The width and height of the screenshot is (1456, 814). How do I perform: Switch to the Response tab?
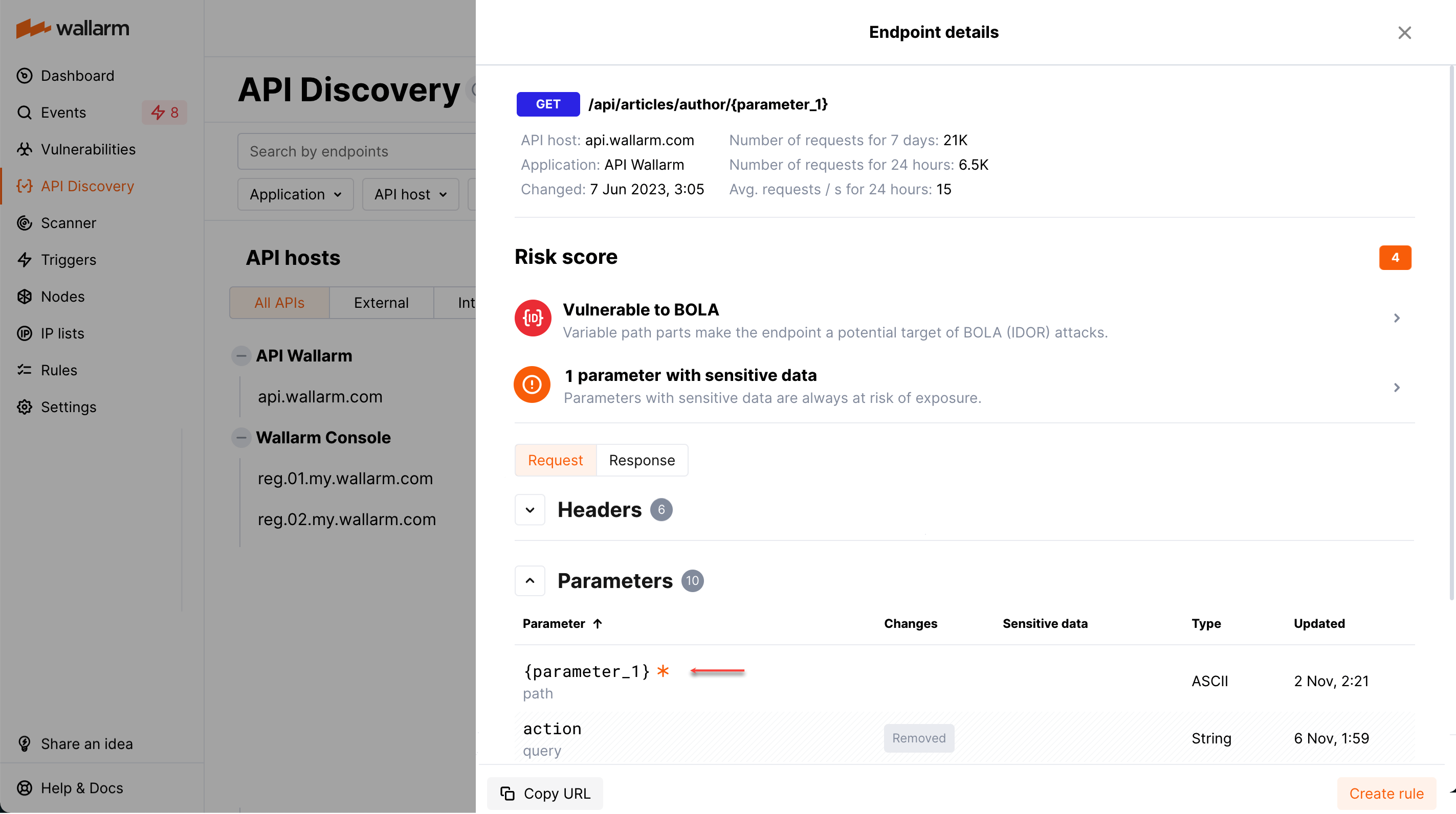coord(642,460)
